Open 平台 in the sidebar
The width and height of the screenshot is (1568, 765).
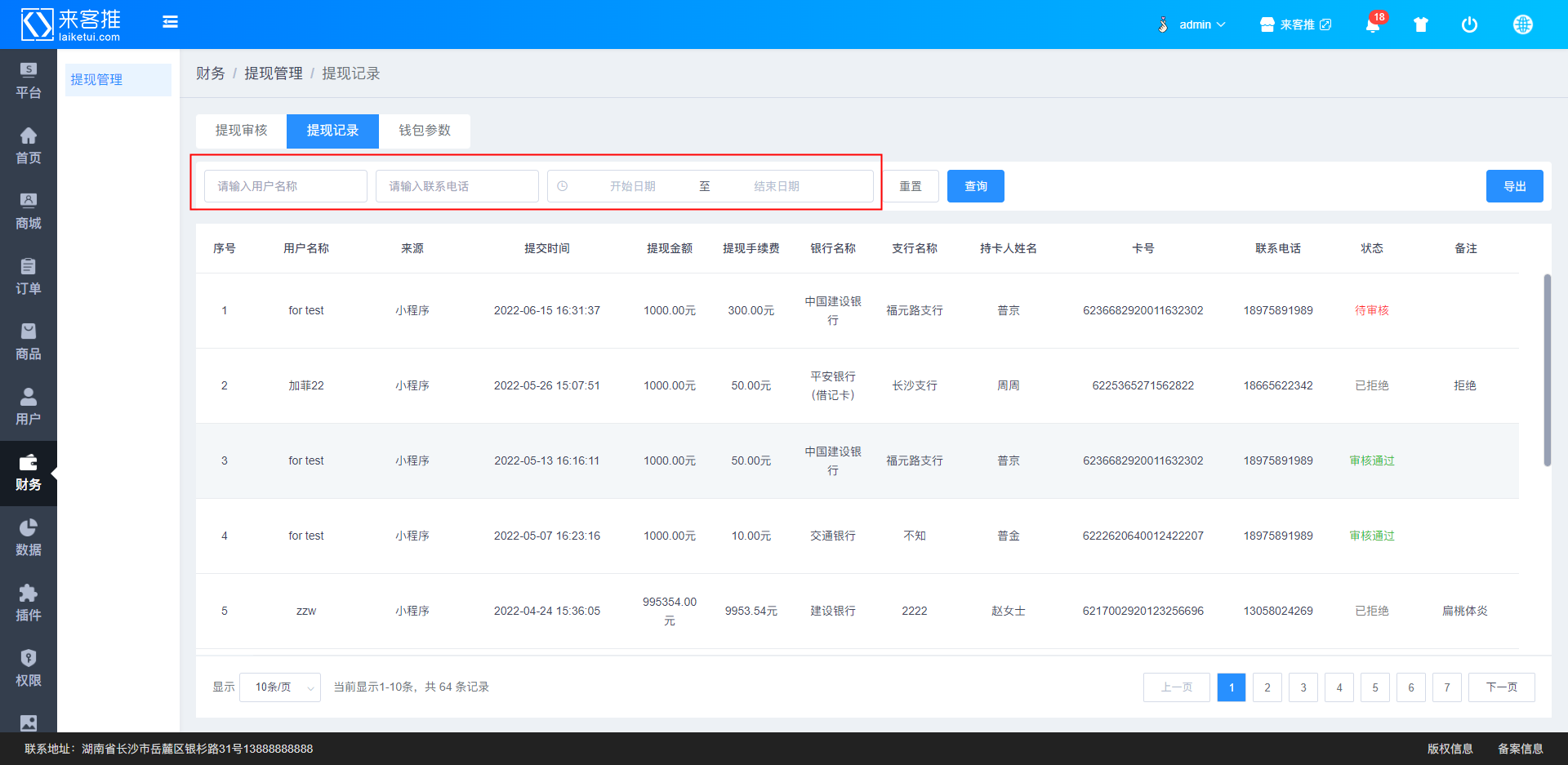click(29, 82)
